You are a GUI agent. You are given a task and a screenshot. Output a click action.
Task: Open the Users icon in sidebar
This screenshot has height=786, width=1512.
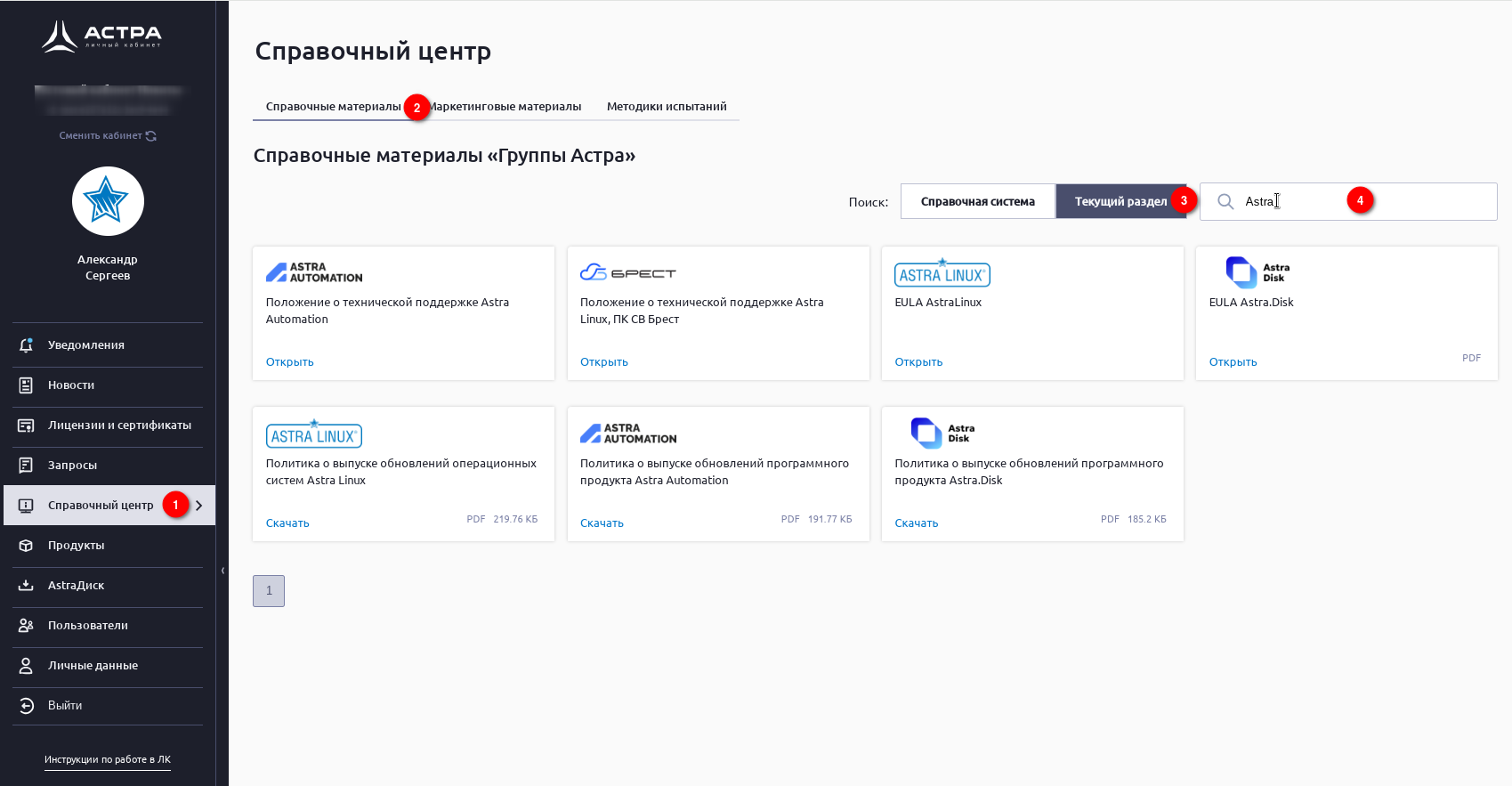(26, 626)
